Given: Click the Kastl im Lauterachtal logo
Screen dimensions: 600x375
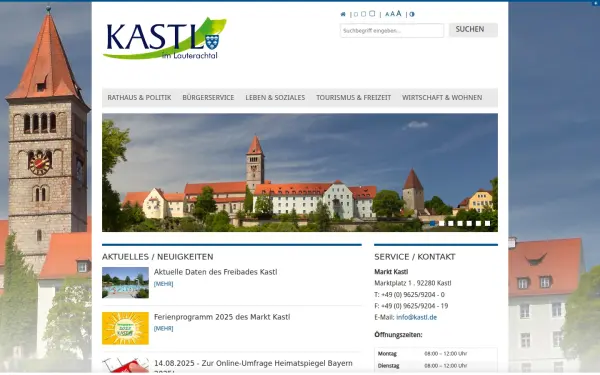Looking at the screenshot, I should (x=165, y=38).
